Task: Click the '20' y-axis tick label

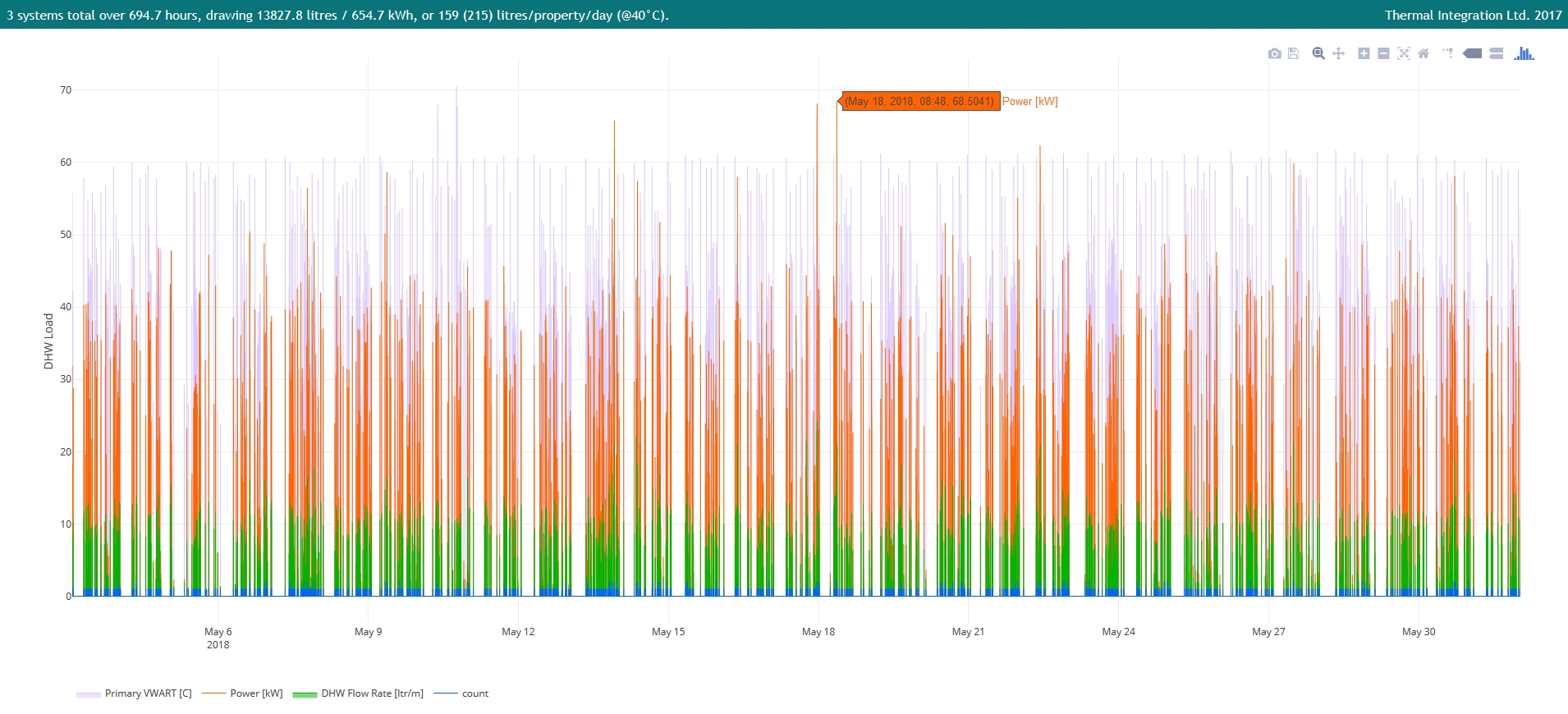Action: point(66,452)
